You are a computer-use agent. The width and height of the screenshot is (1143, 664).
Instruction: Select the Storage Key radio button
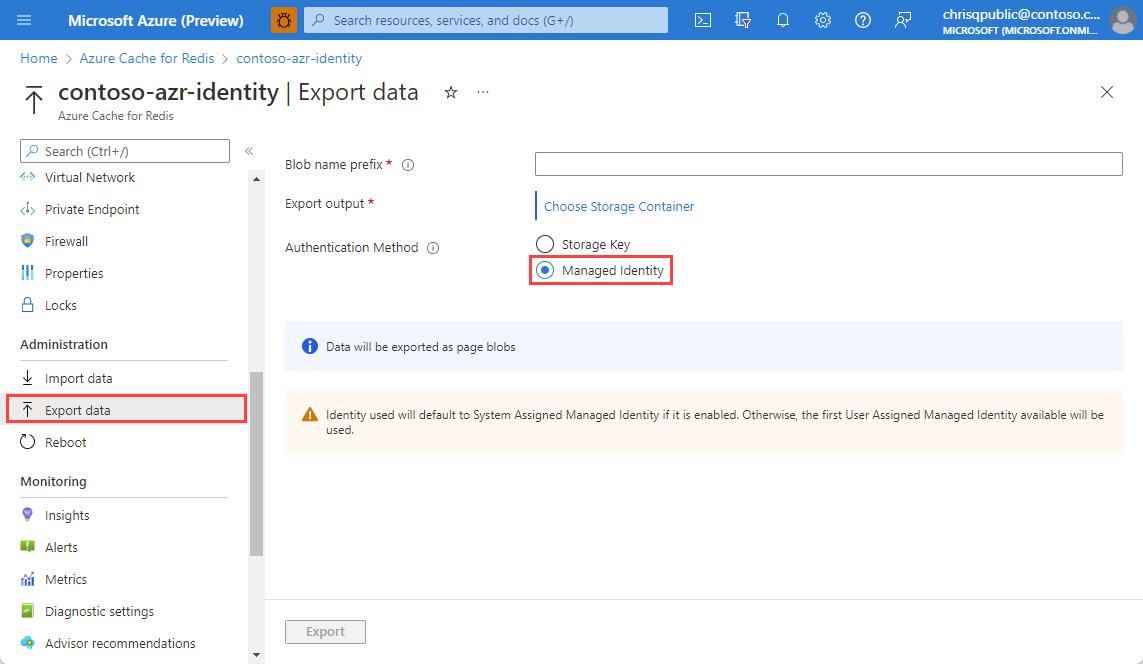[545, 244]
